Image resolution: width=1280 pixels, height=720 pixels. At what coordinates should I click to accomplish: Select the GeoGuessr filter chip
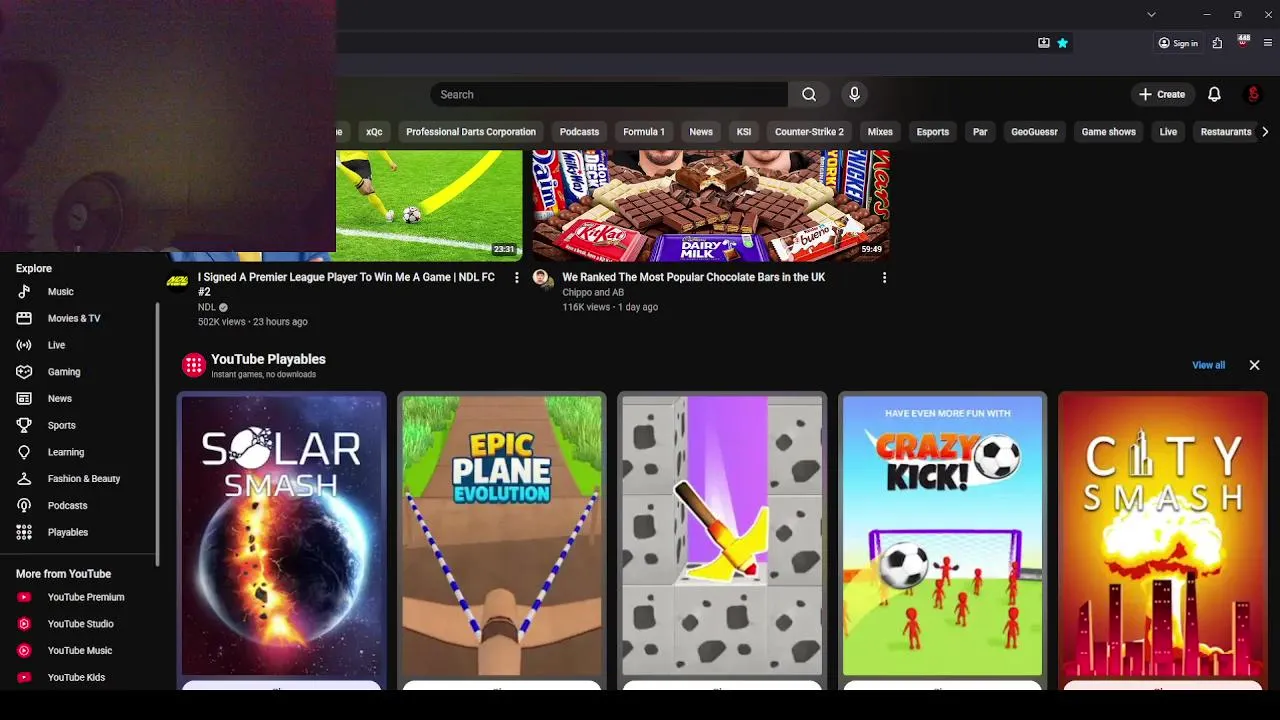[1034, 132]
